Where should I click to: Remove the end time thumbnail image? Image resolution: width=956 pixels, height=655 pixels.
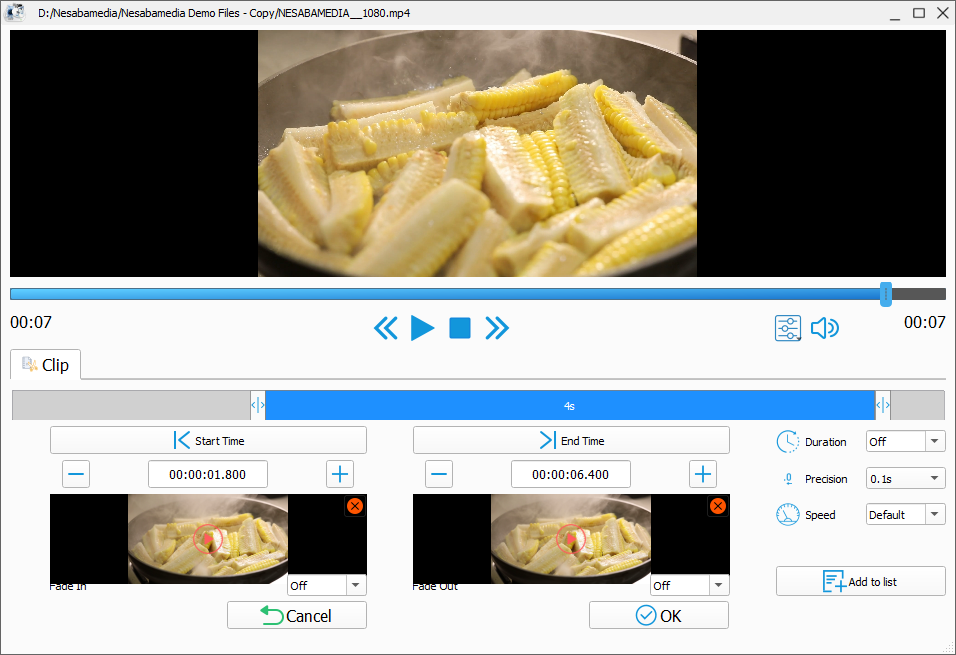(717, 507)
